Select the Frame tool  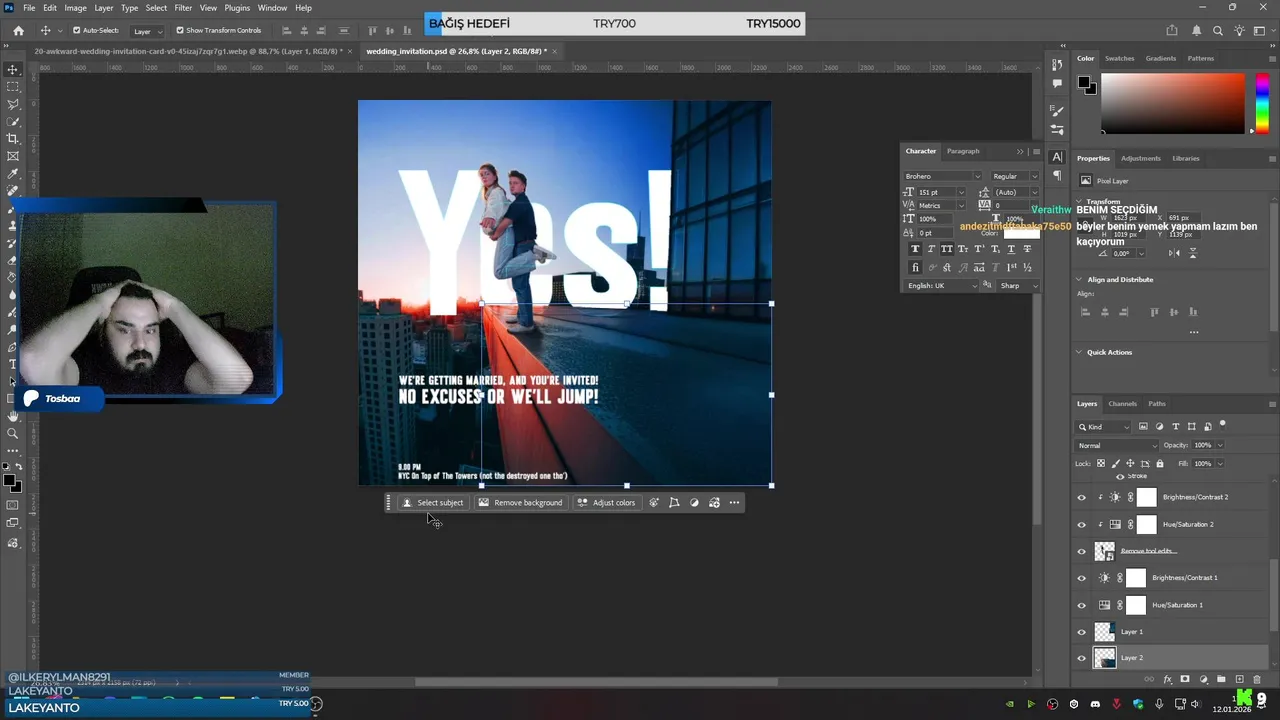[13, 156]
